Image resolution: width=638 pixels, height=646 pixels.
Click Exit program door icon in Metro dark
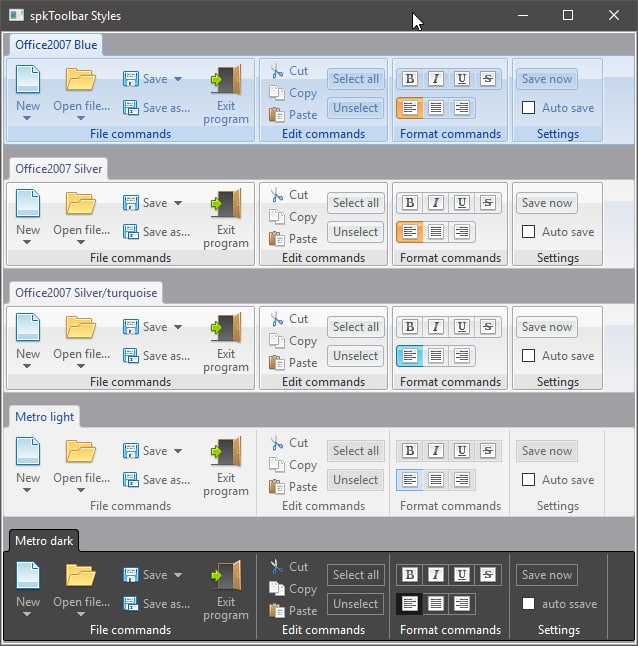pyautogui.click(x=226, y=575)
